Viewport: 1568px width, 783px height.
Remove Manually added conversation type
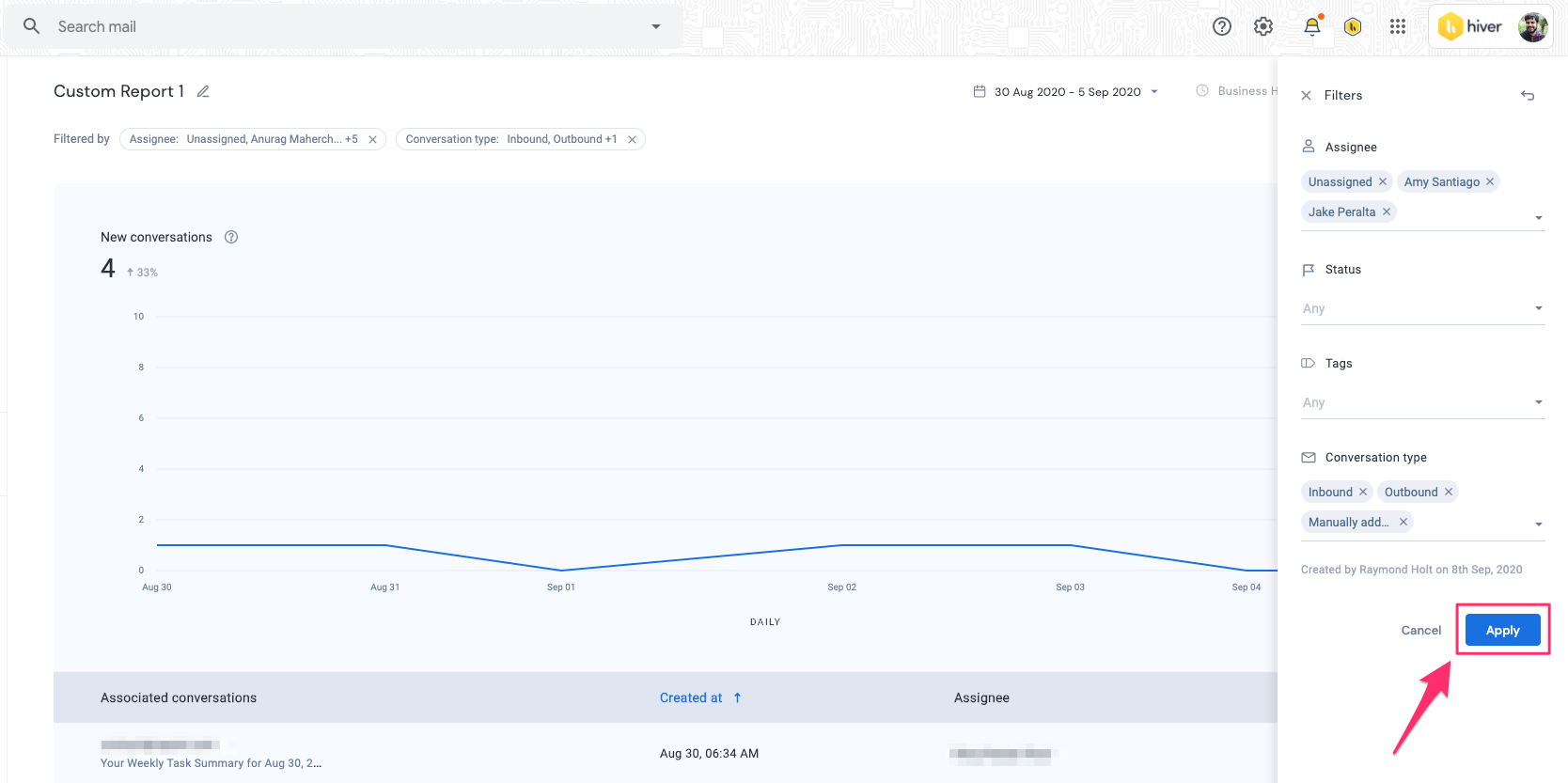pyautogui.click(x=1403, y=522)
